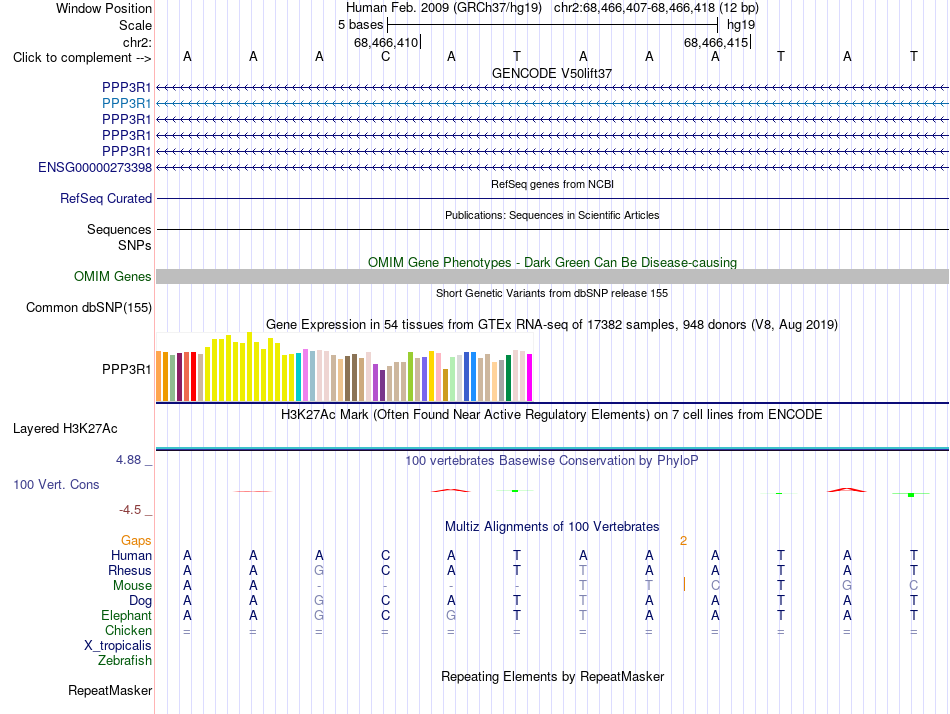Click the gray OMIM Genes bar
Image resolution: width=950 pixels, height=714 pixels.
(x=552, y=276)
